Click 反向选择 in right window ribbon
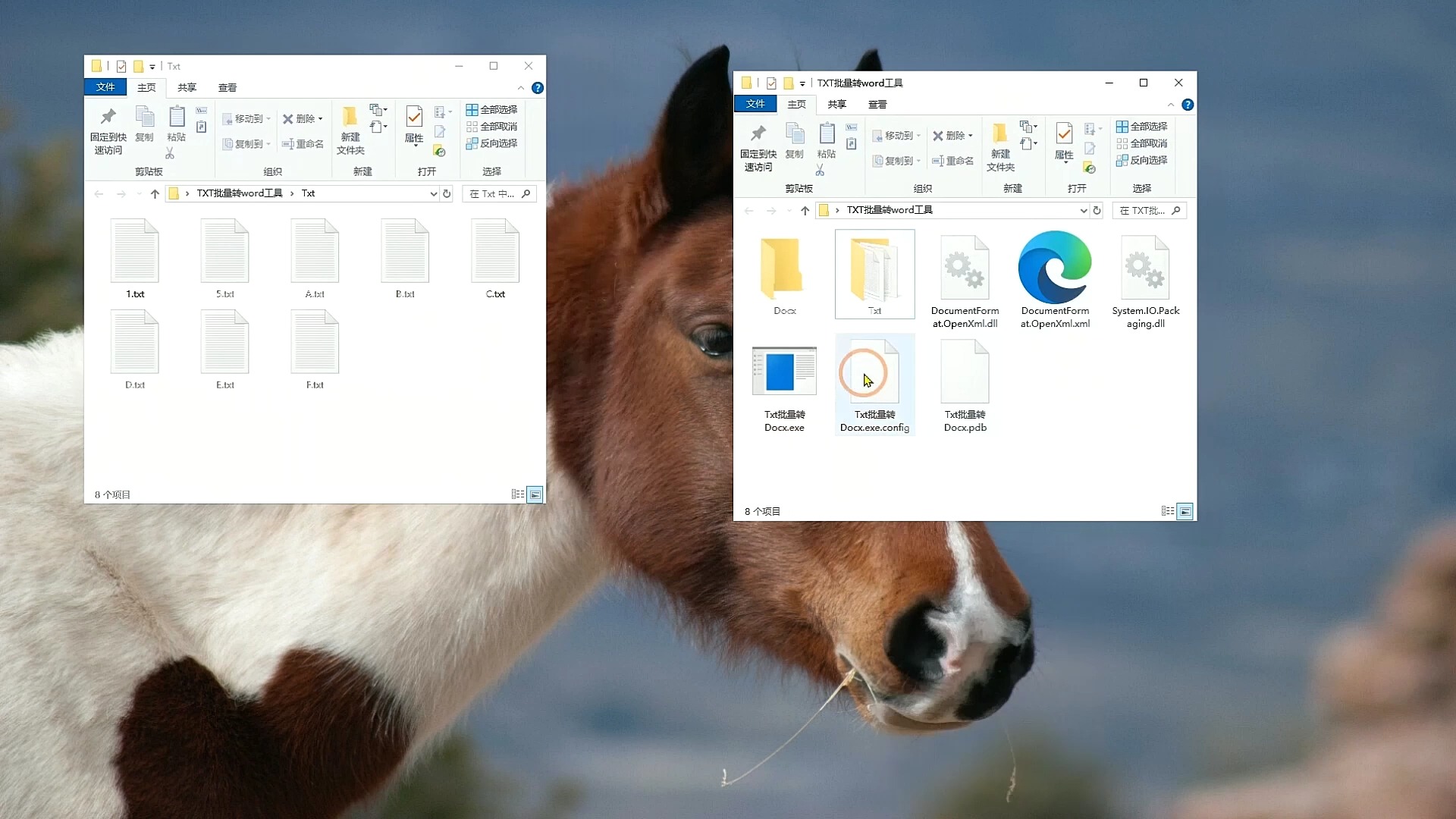 [x=1141, y=160]
